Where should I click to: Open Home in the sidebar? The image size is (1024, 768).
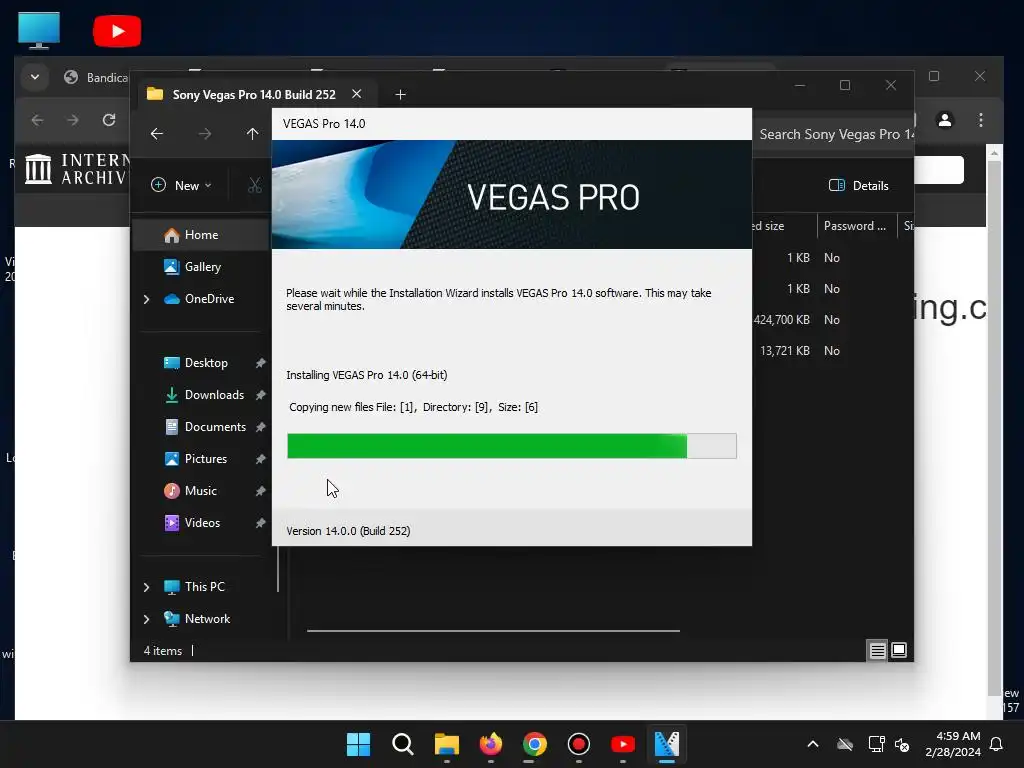coord(201,235)
